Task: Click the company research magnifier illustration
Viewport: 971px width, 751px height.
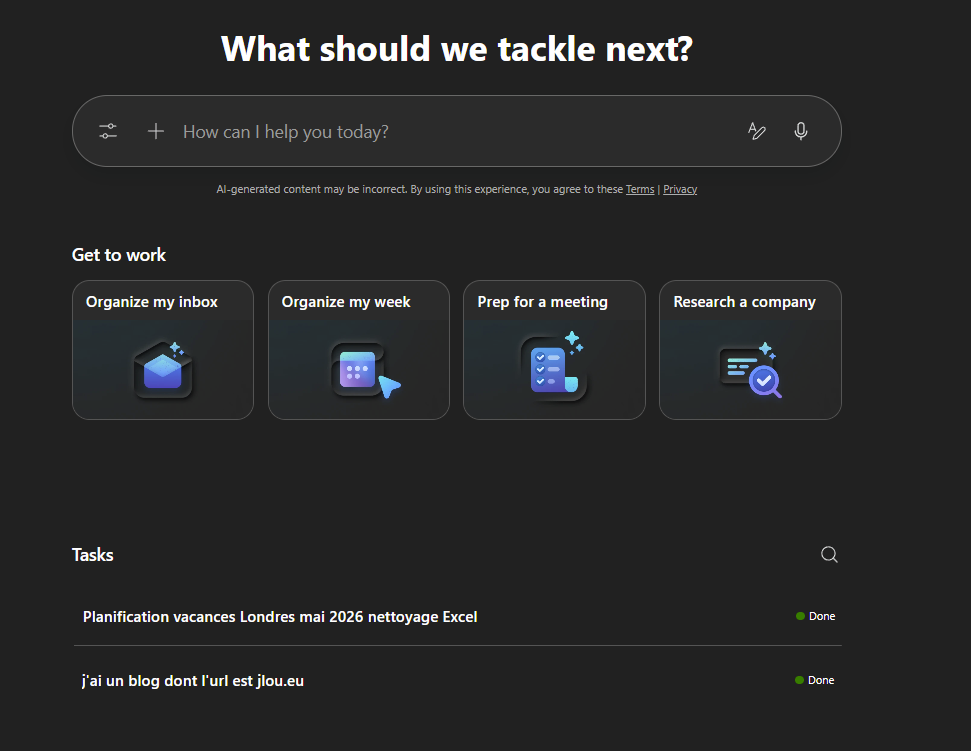Action: (x=750, y=369)
